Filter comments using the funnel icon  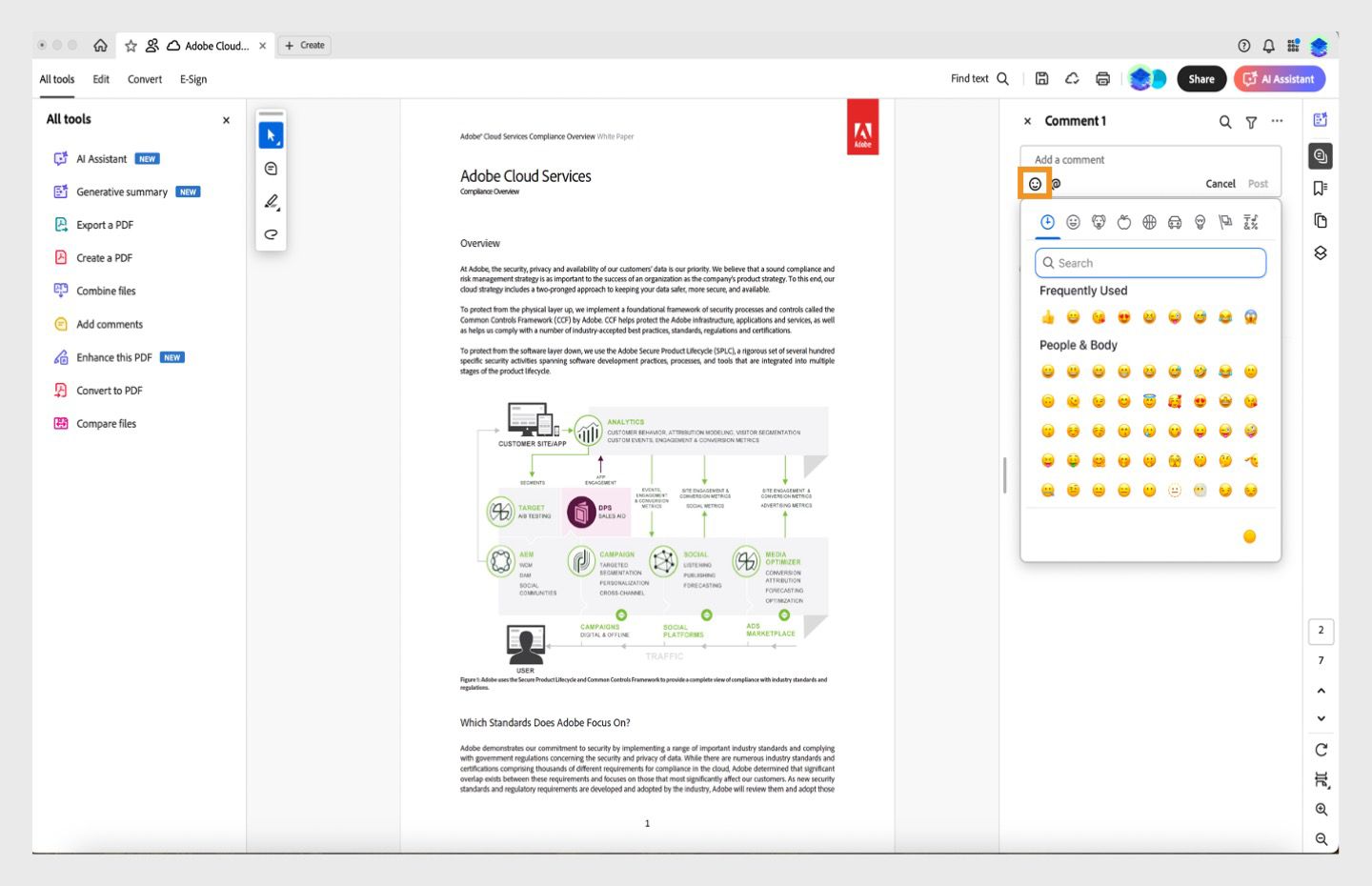pyautogui.click(x=1251, y=121)
